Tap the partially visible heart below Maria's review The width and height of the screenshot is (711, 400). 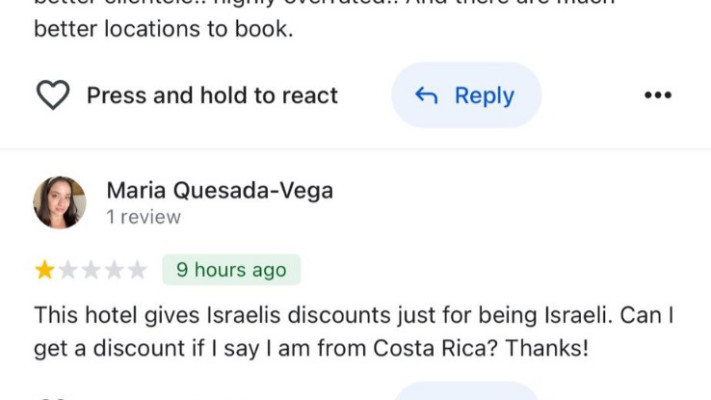[53, 397]
